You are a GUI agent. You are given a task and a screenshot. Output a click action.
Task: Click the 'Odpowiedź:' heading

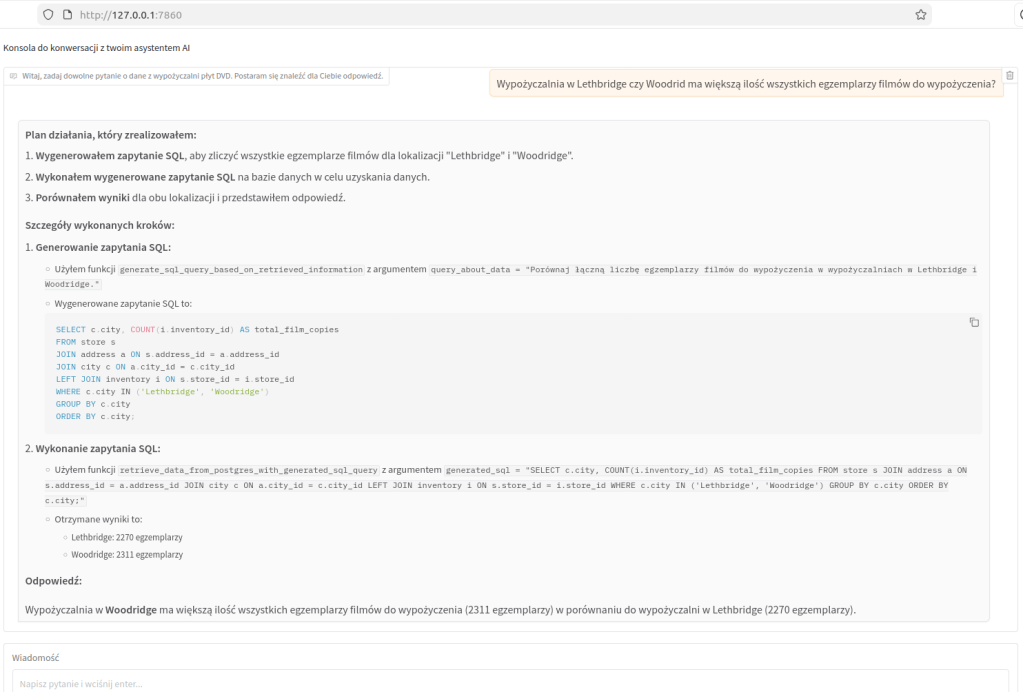pos(53,580)
